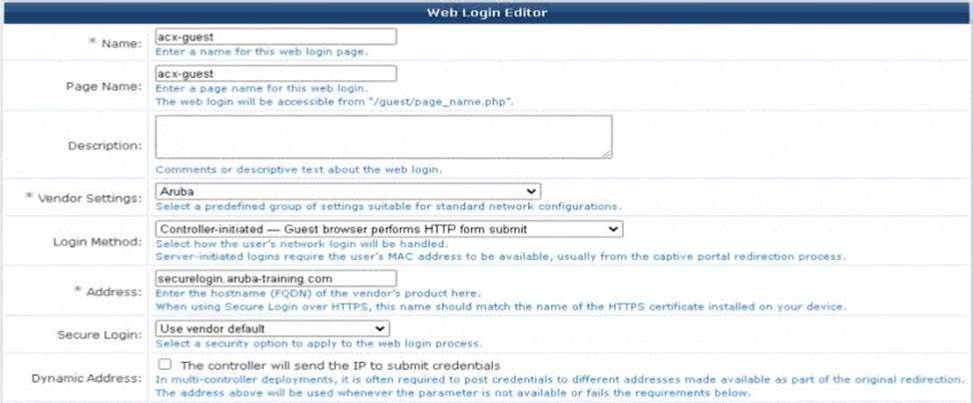Click the "* Vendor Settings:" label
The image size is (973, 403).
click(89, 198)
